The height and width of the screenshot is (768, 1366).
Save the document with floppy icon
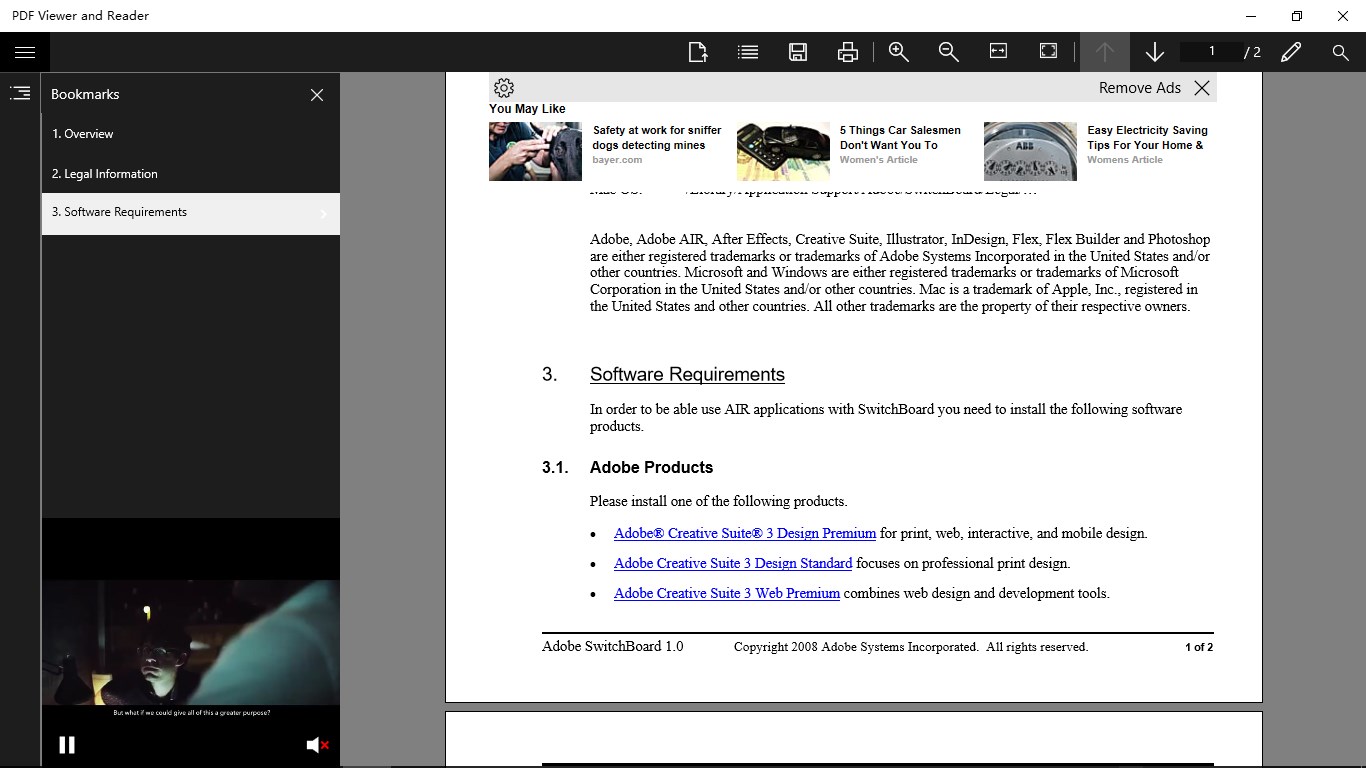click(x=798, y=52)
